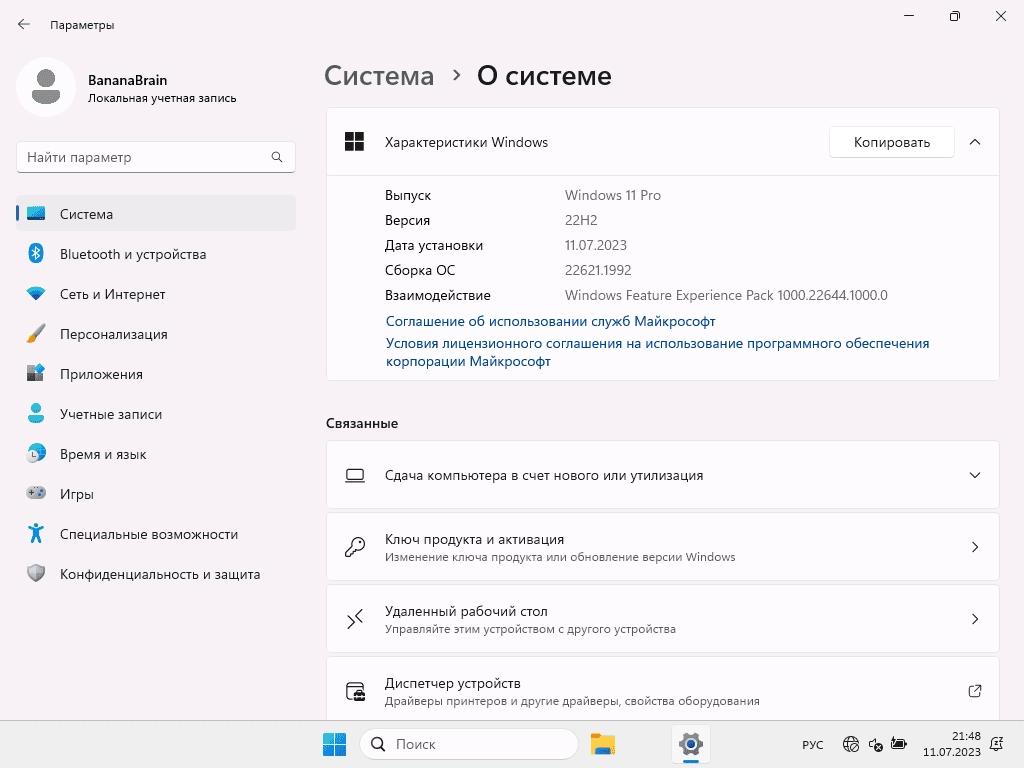The width and height of the screenshot is (1024, 768).
Task: Go to Персонализация settings
Action: [156, 334]
